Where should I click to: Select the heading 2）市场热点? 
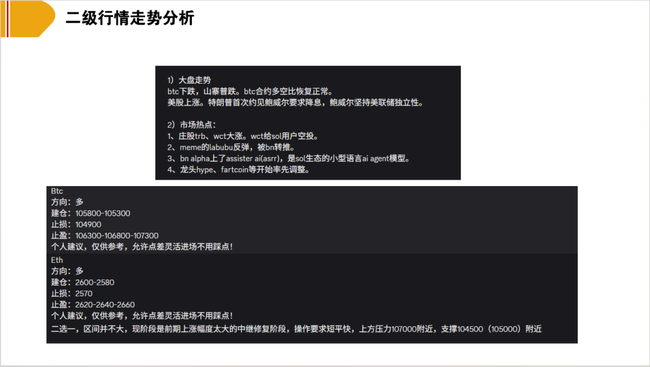point(192,125)
